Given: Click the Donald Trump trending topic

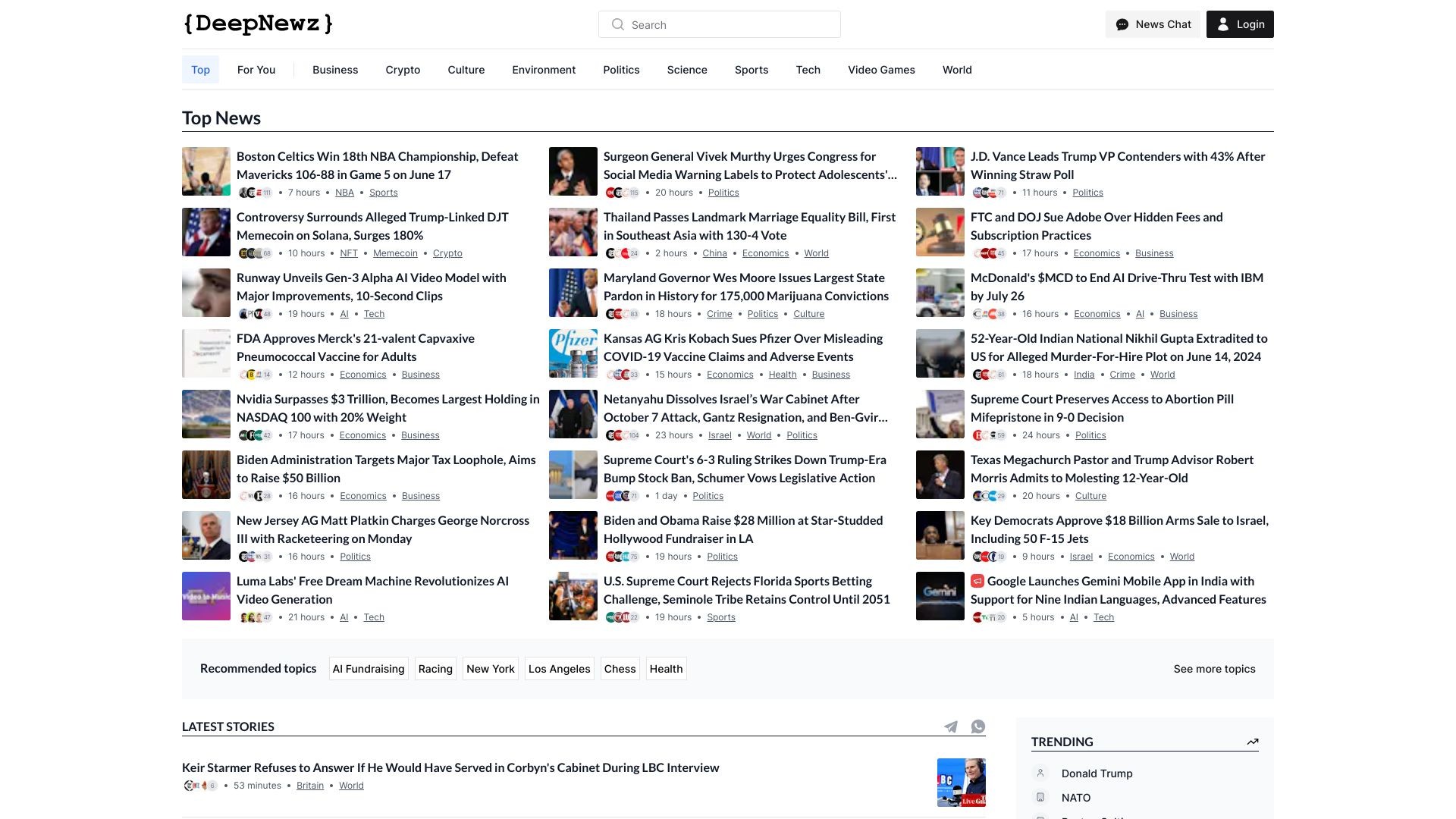Looking at the screenshot, I should [x=1096, y=773].
